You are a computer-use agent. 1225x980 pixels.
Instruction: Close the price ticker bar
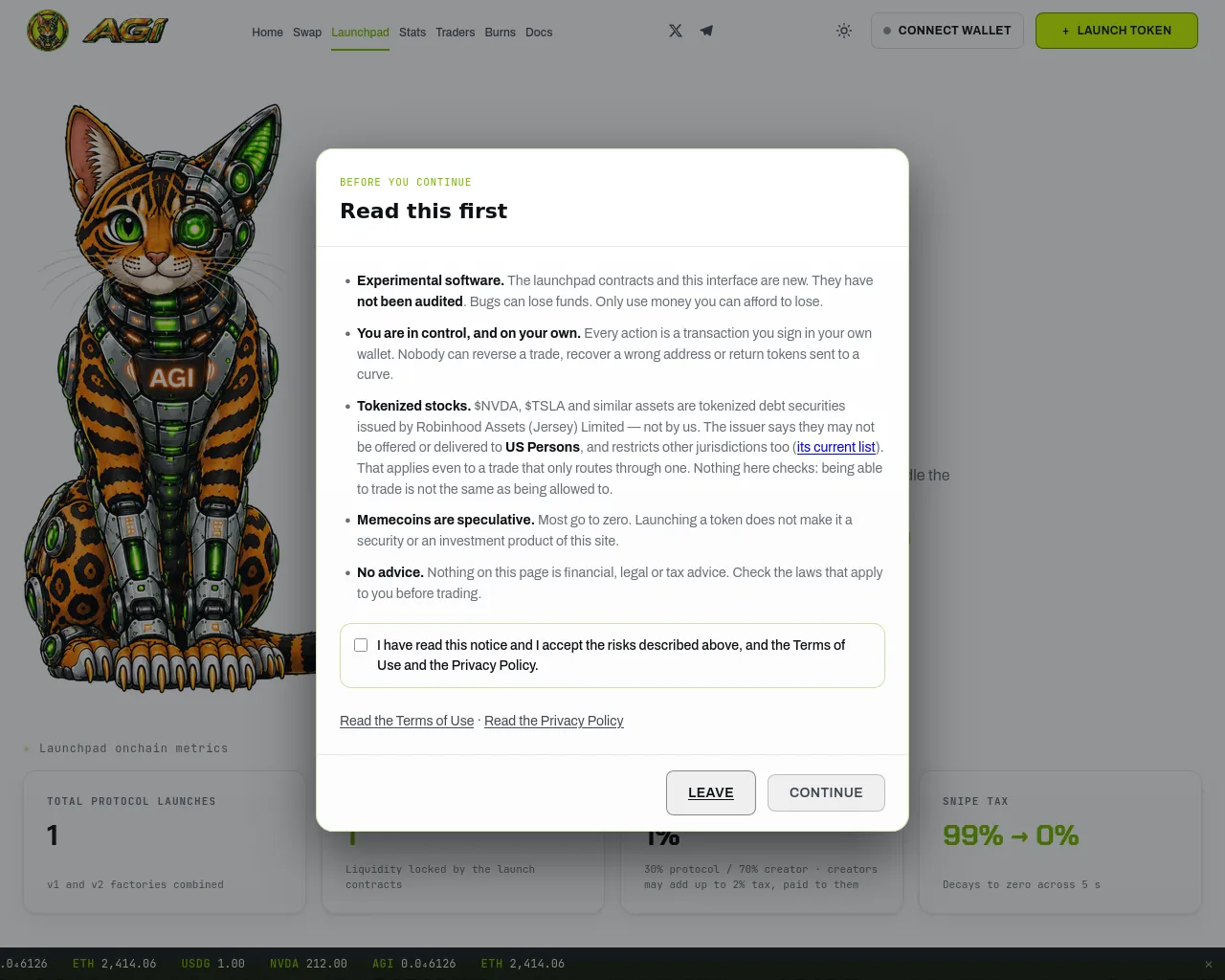(1208, 964)
